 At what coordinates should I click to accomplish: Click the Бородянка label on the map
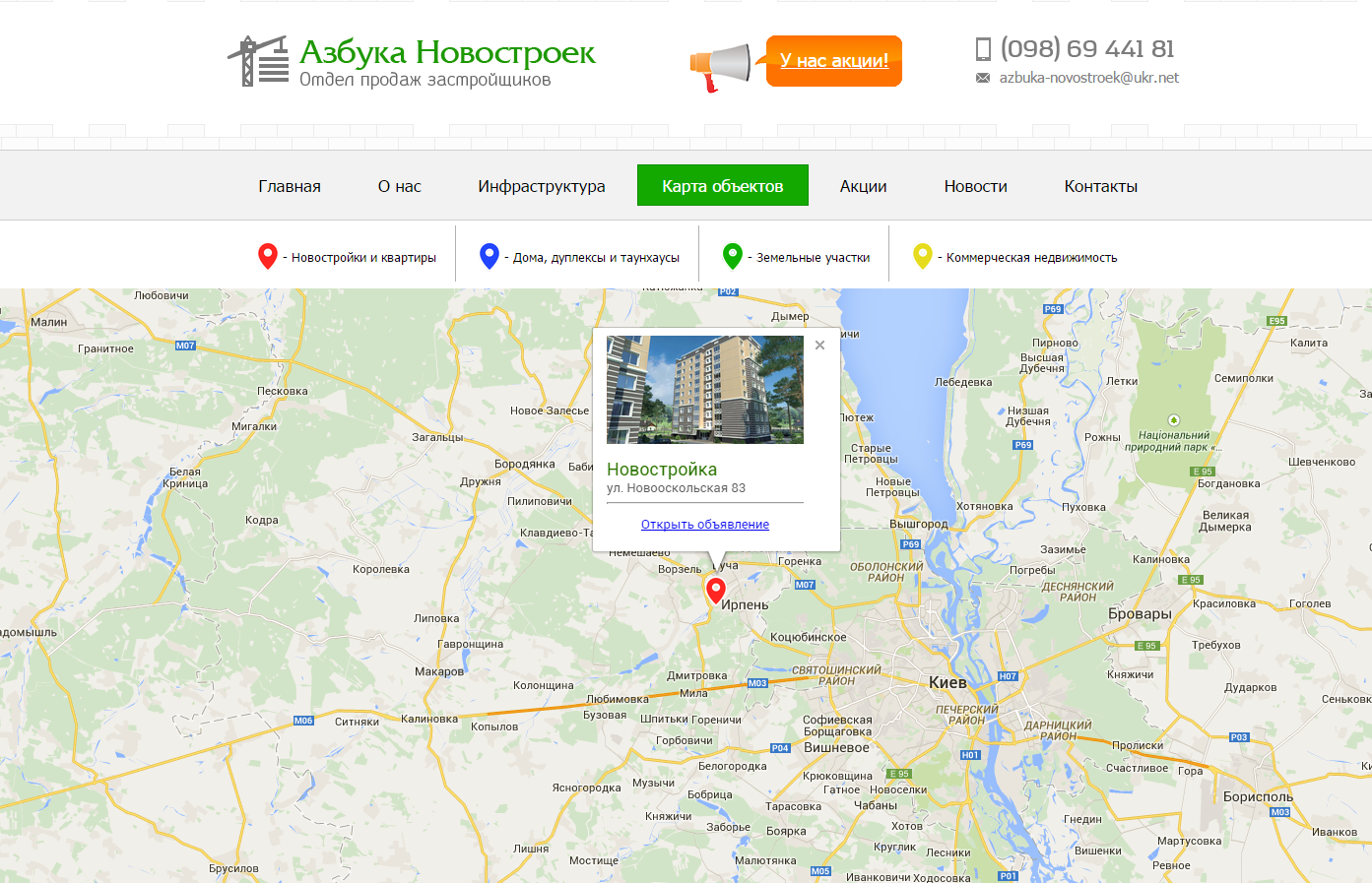click(x=525, y=464)
